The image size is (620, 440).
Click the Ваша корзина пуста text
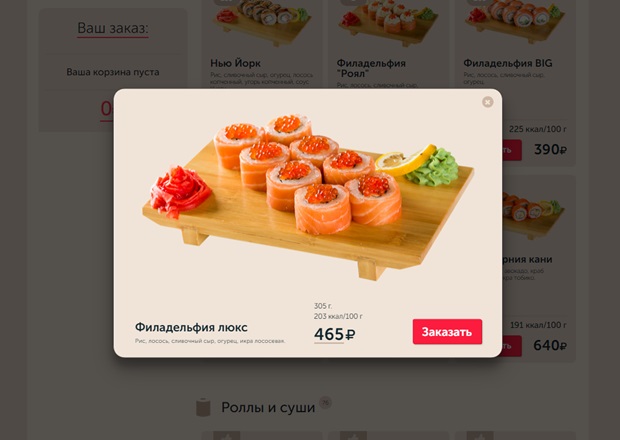pyautogui.click(x=113, y=72)
